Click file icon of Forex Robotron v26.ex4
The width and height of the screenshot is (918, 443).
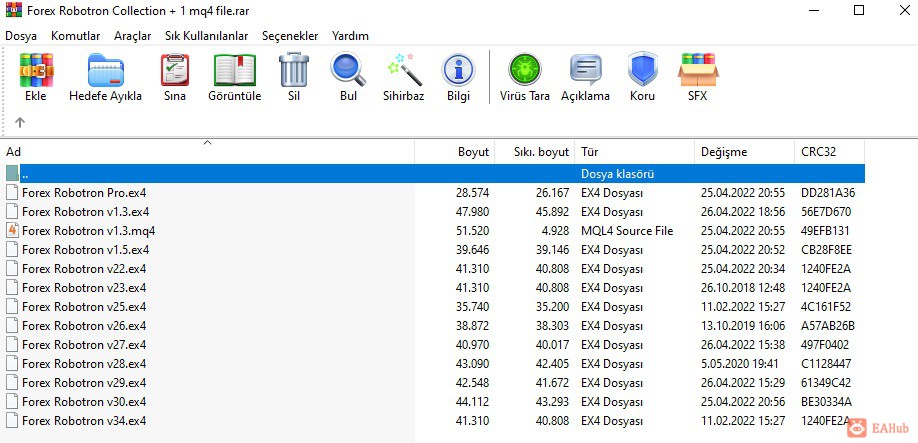tap(12, 326)
